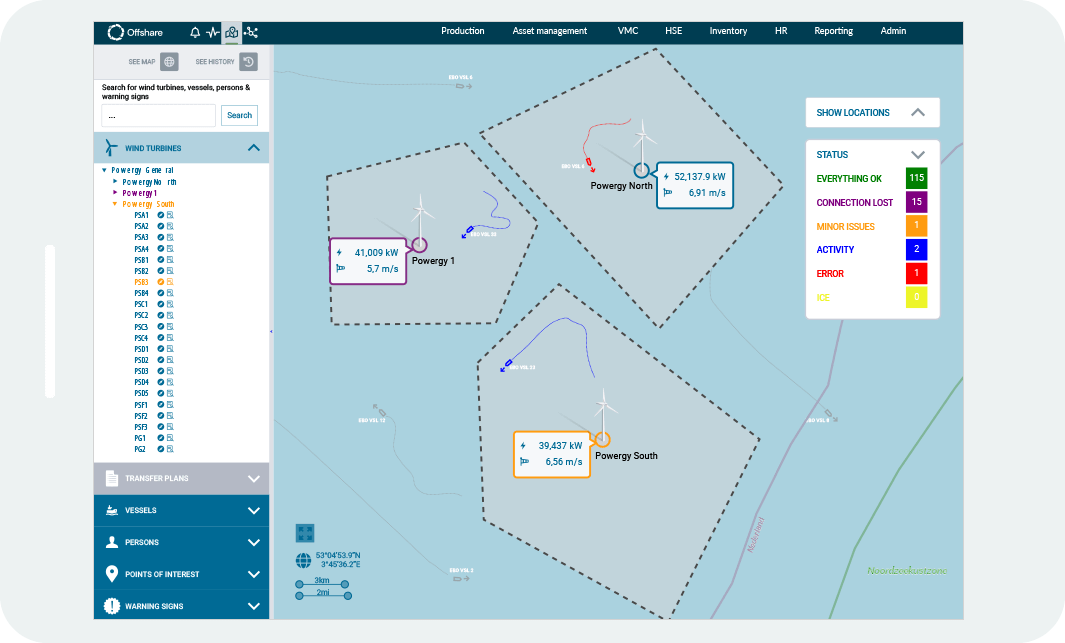1065x643 pixels.
Task: Open the network nodes icon in header
Action: pos(251,32)
